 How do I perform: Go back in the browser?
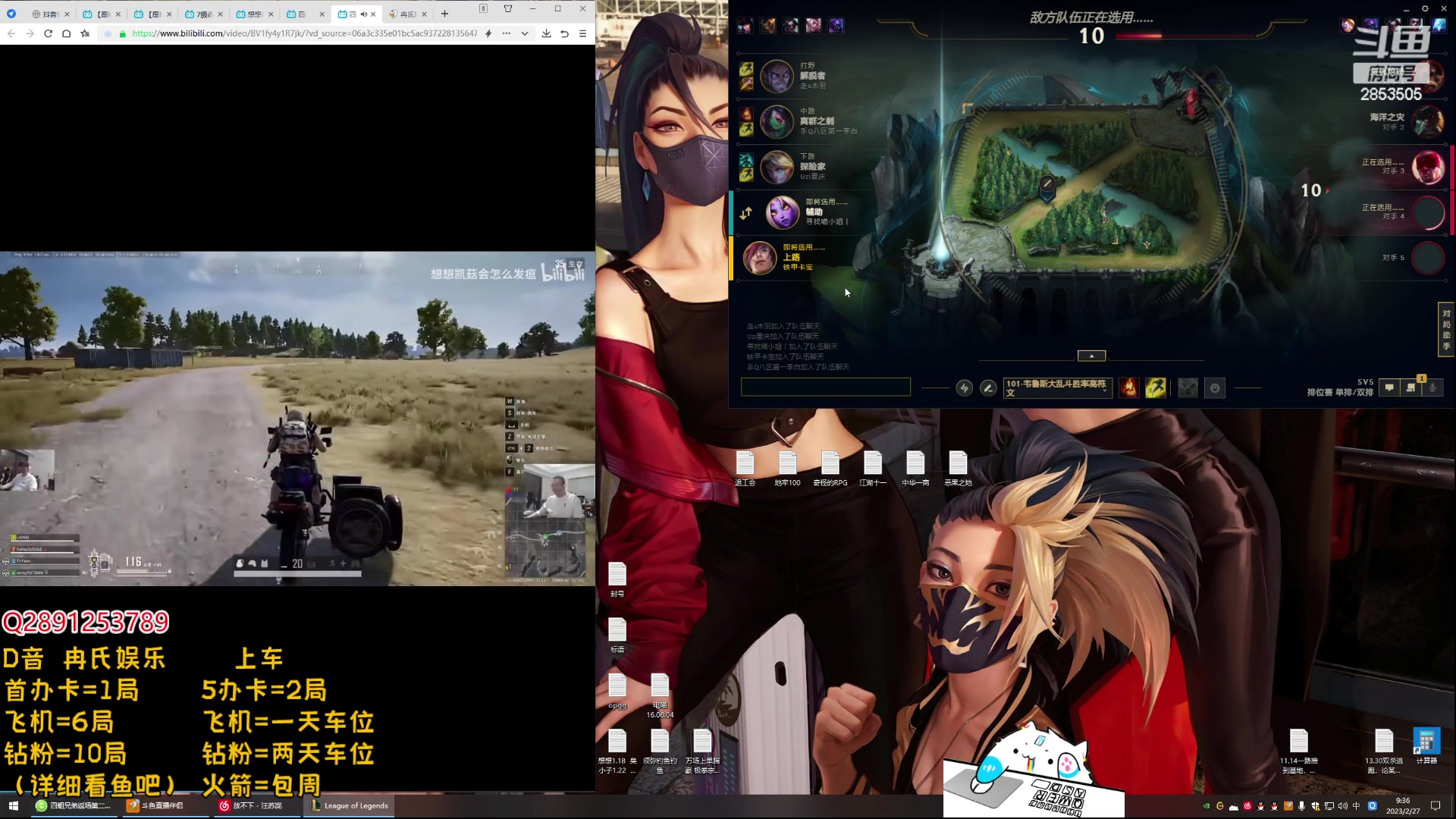click(x=11, y=33)
